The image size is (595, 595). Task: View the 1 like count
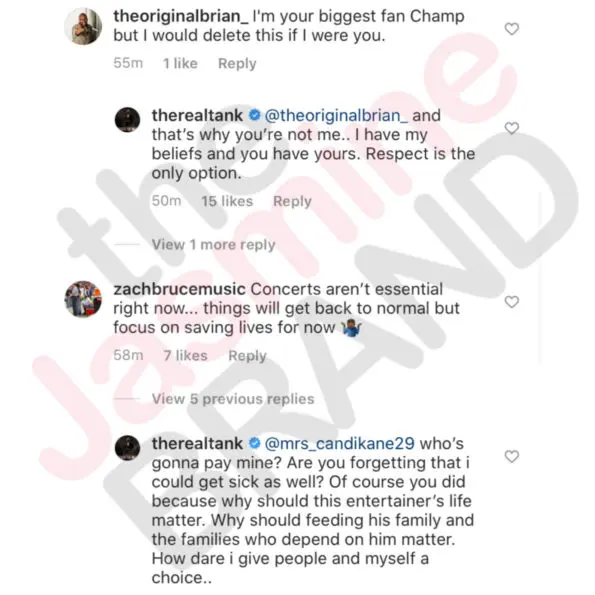180,63
